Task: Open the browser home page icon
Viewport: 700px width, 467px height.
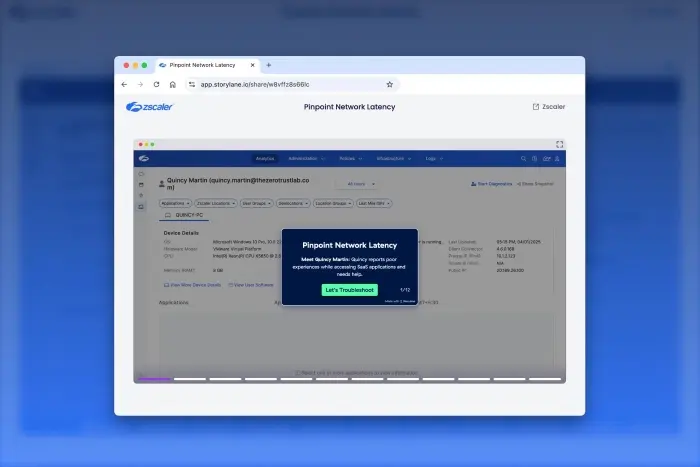Action: pyautogui.click(x=173, y=84)
